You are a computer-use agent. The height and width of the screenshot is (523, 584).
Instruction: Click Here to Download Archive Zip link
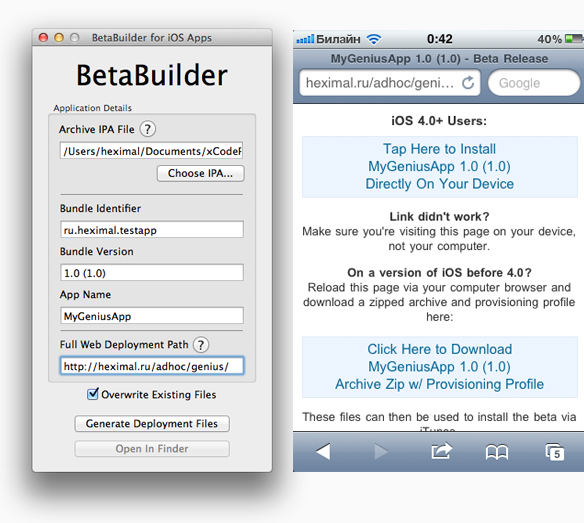(439, 367)
